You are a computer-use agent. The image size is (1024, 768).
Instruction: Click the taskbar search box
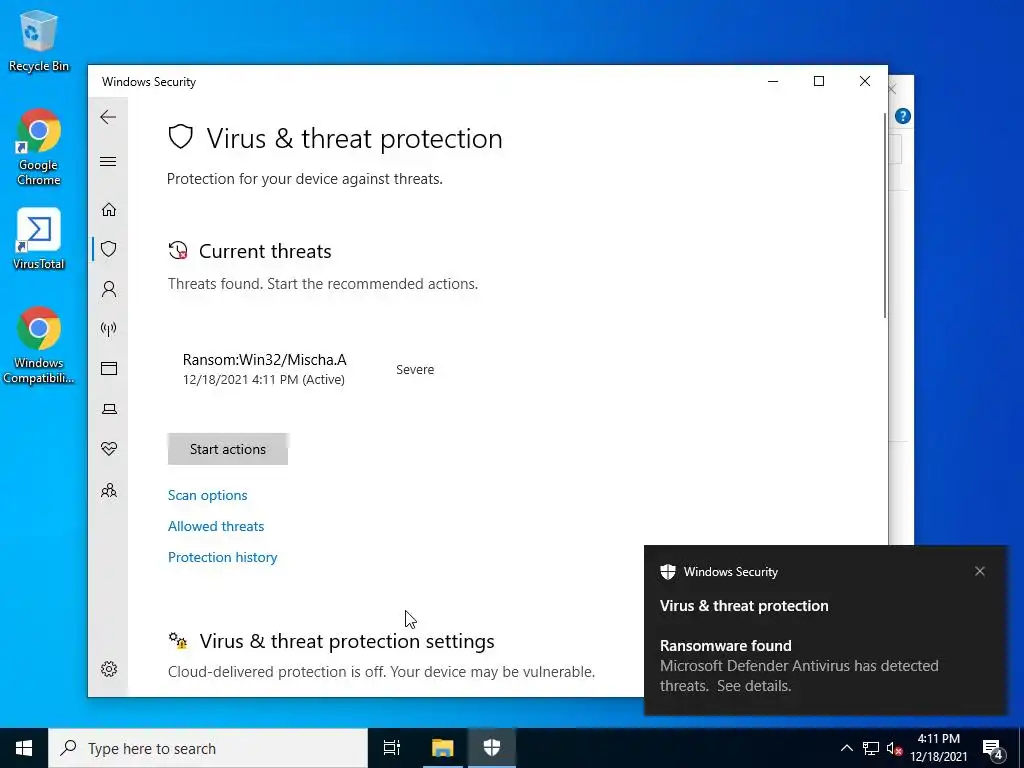(208, 748)
